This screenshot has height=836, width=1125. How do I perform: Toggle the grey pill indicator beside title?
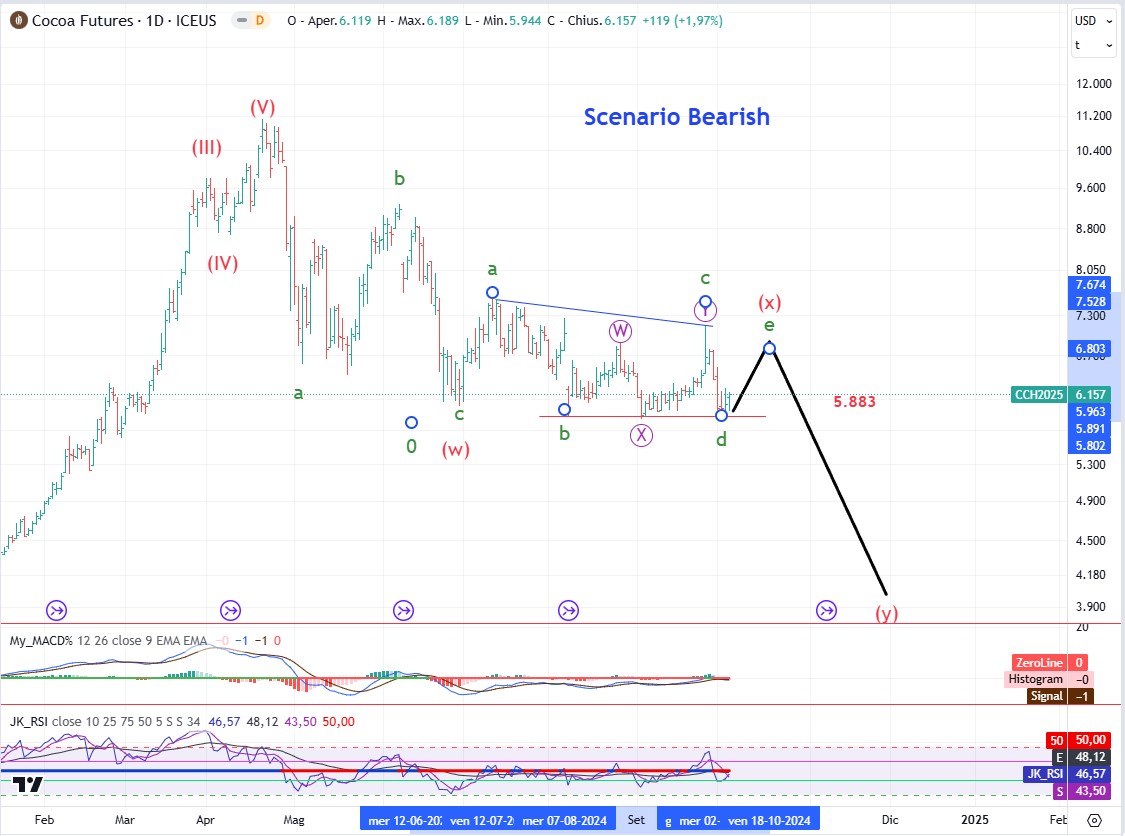click(x=242, y=21)
